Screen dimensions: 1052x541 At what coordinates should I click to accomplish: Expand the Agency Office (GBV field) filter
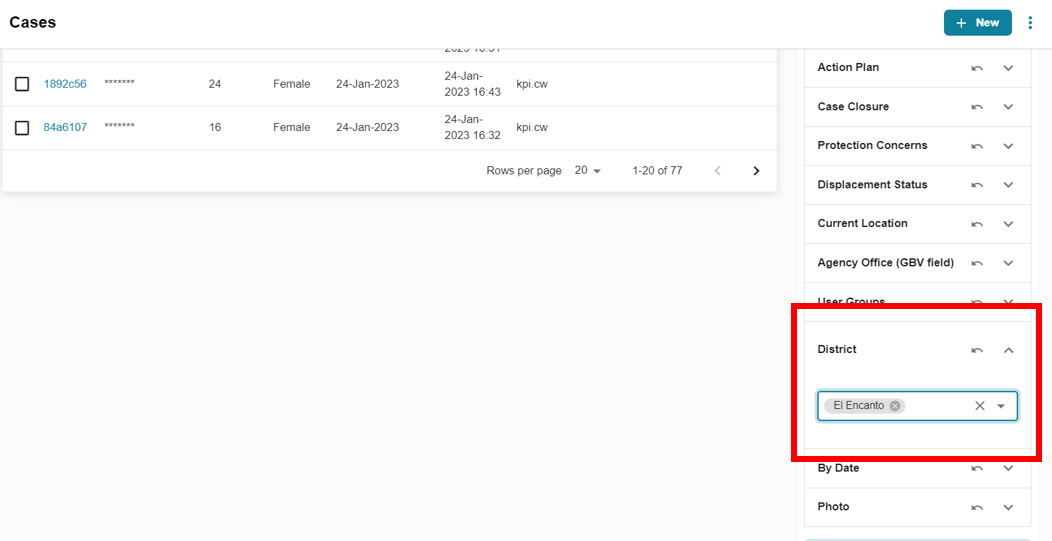pyautogui.click(x=1008, y=263)
